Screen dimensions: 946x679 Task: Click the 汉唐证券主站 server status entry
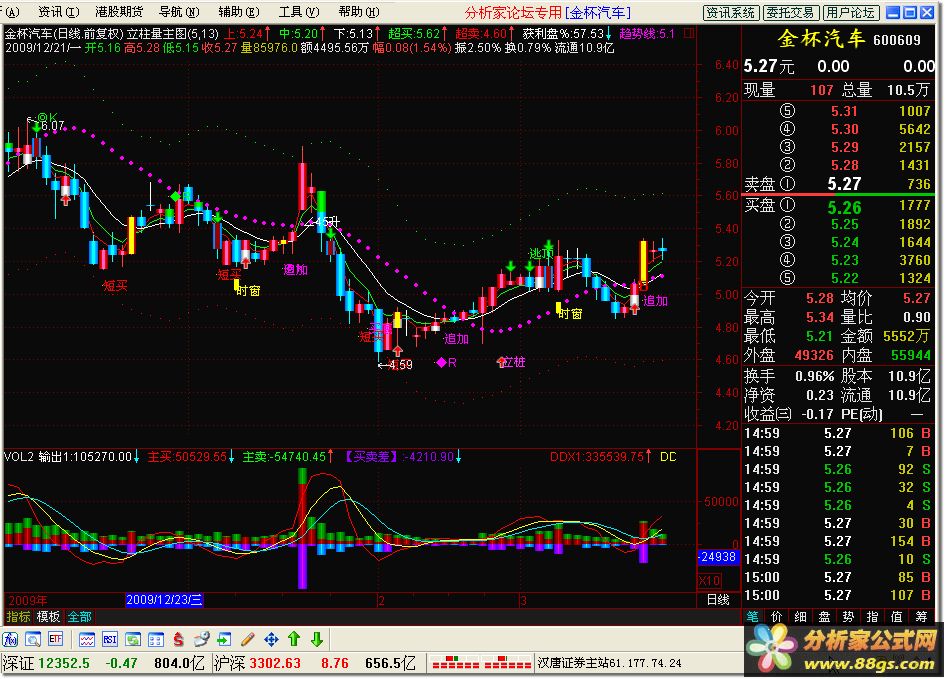[609, 663]
